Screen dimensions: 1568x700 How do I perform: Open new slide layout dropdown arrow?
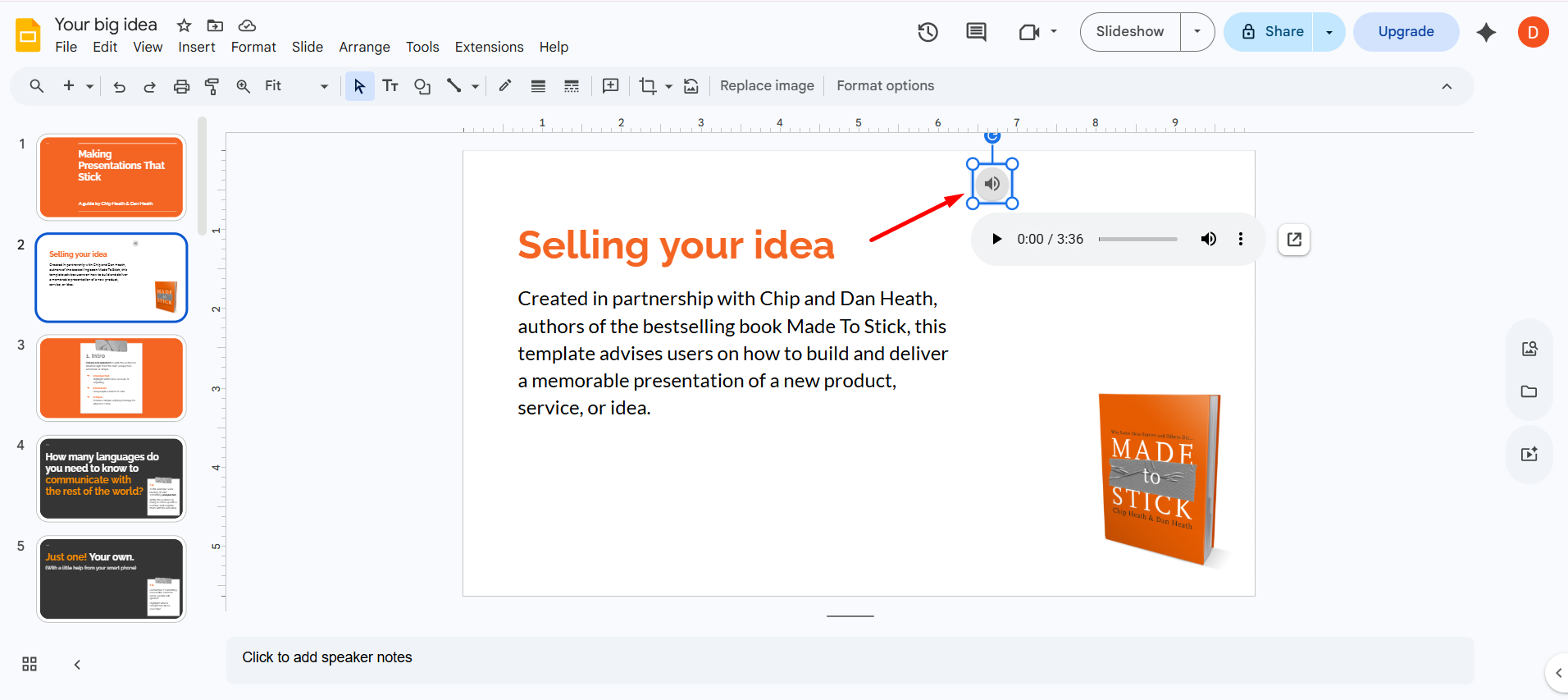tap(89, 86)
